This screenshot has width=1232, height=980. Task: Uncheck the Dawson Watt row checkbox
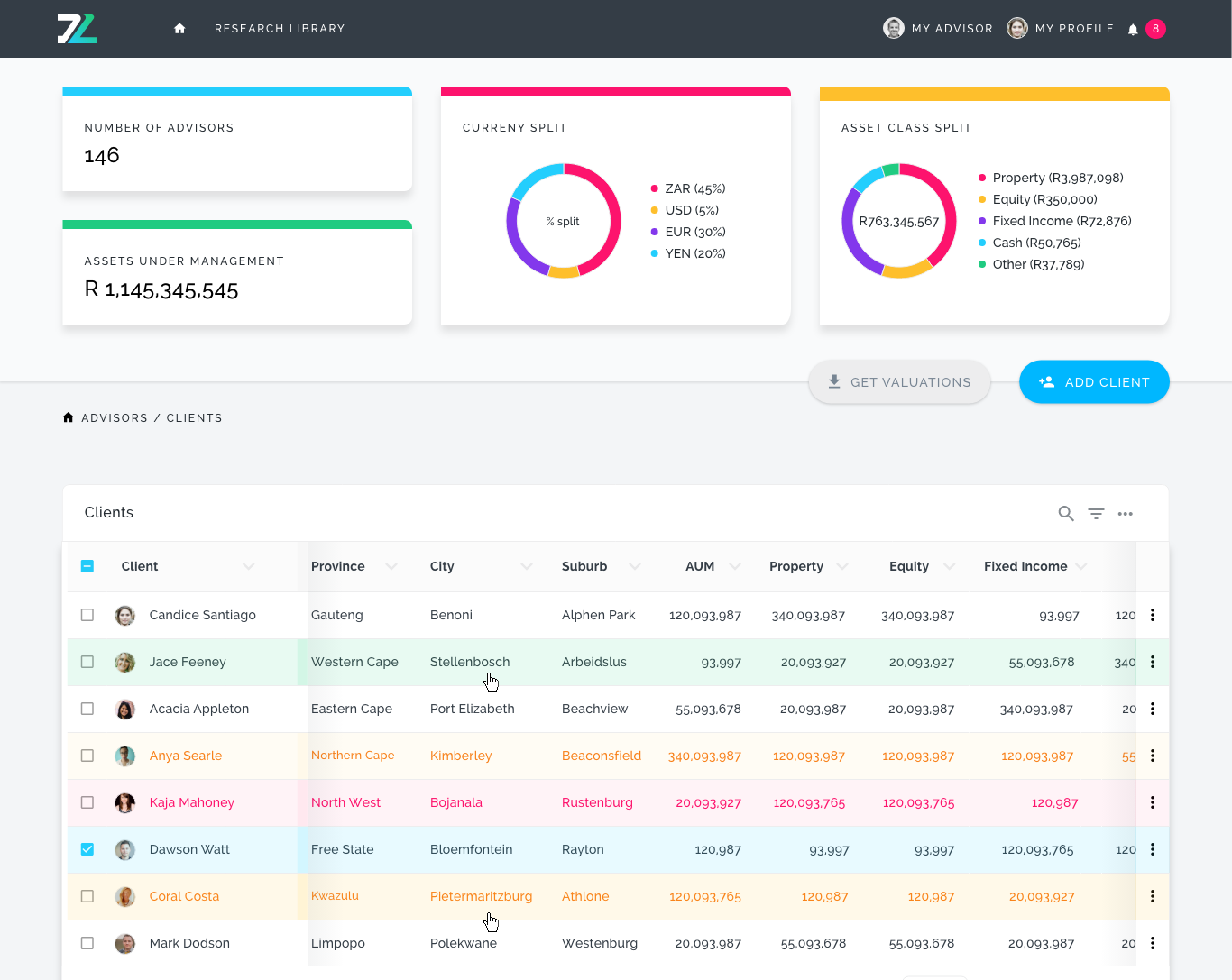tap(87, 849)
